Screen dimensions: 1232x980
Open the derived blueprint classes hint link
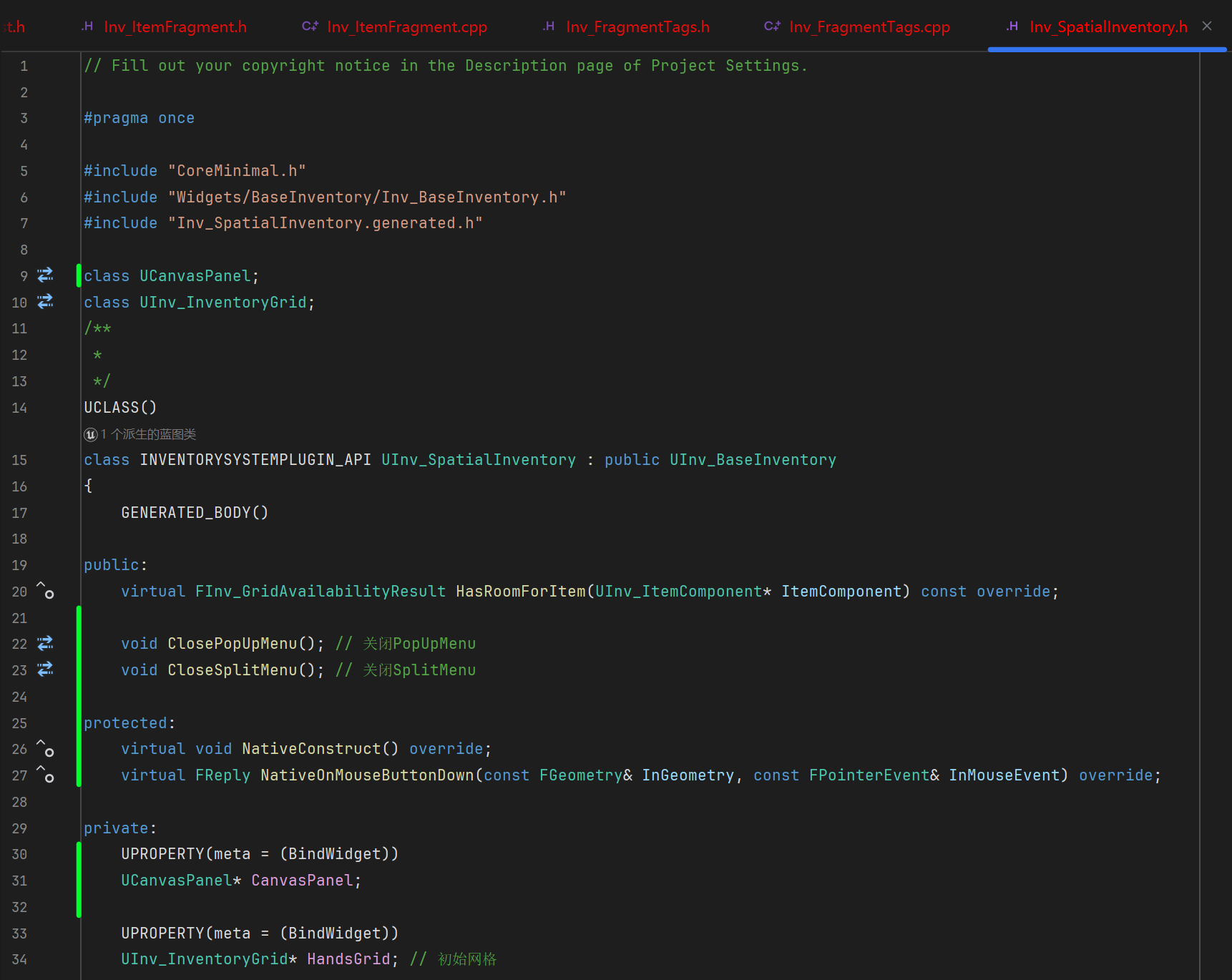click(x=148, y=434)
